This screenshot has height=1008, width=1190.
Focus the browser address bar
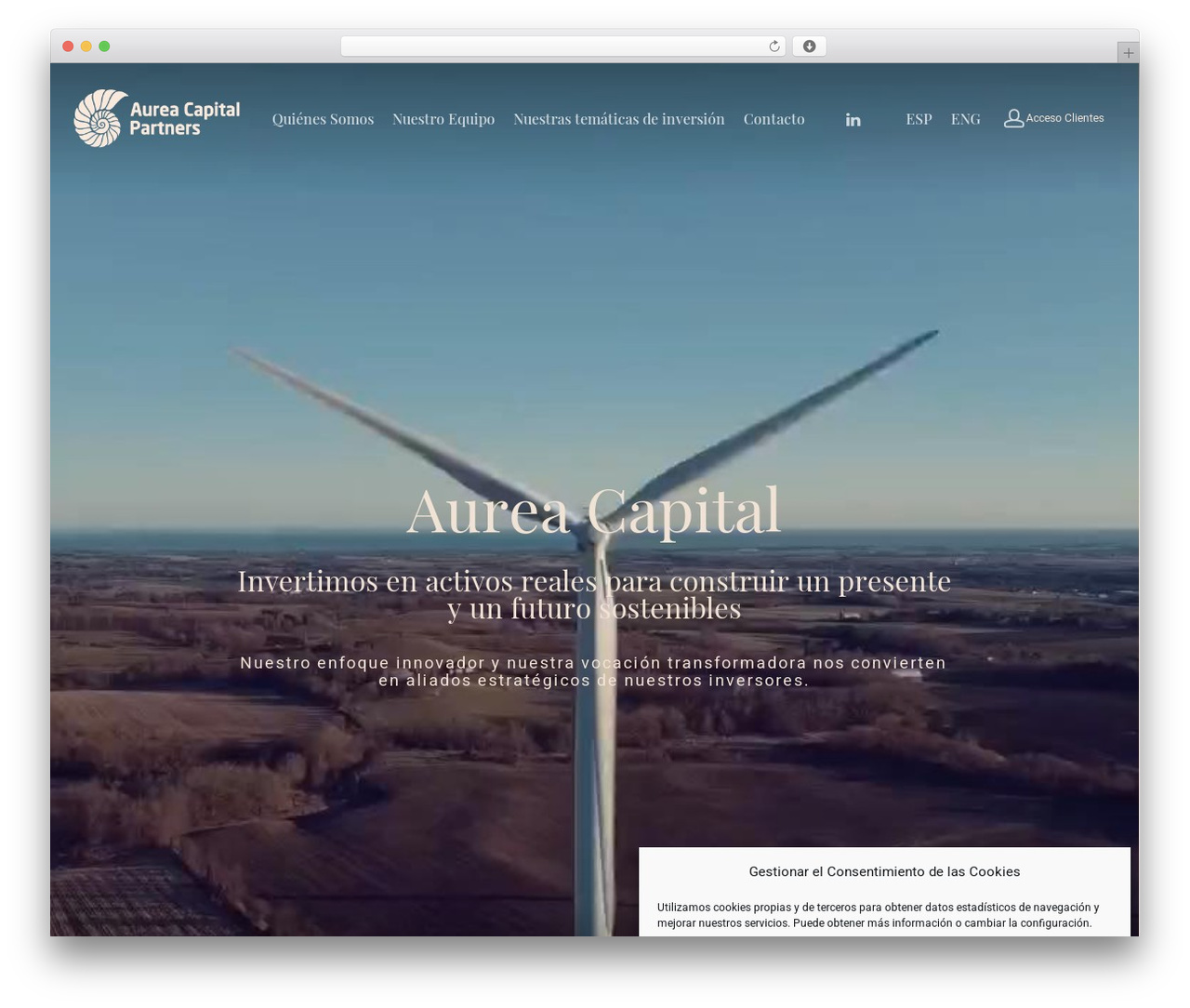click(563, 46)
